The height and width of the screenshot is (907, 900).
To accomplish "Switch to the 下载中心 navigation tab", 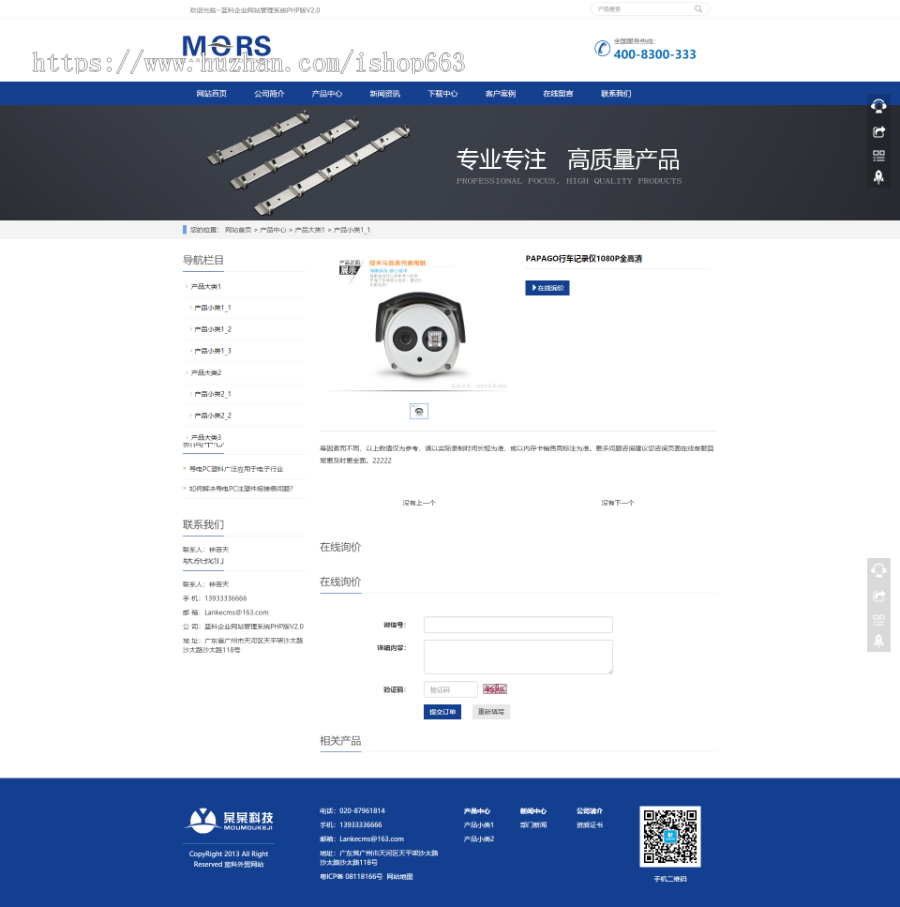I will 443,93.
